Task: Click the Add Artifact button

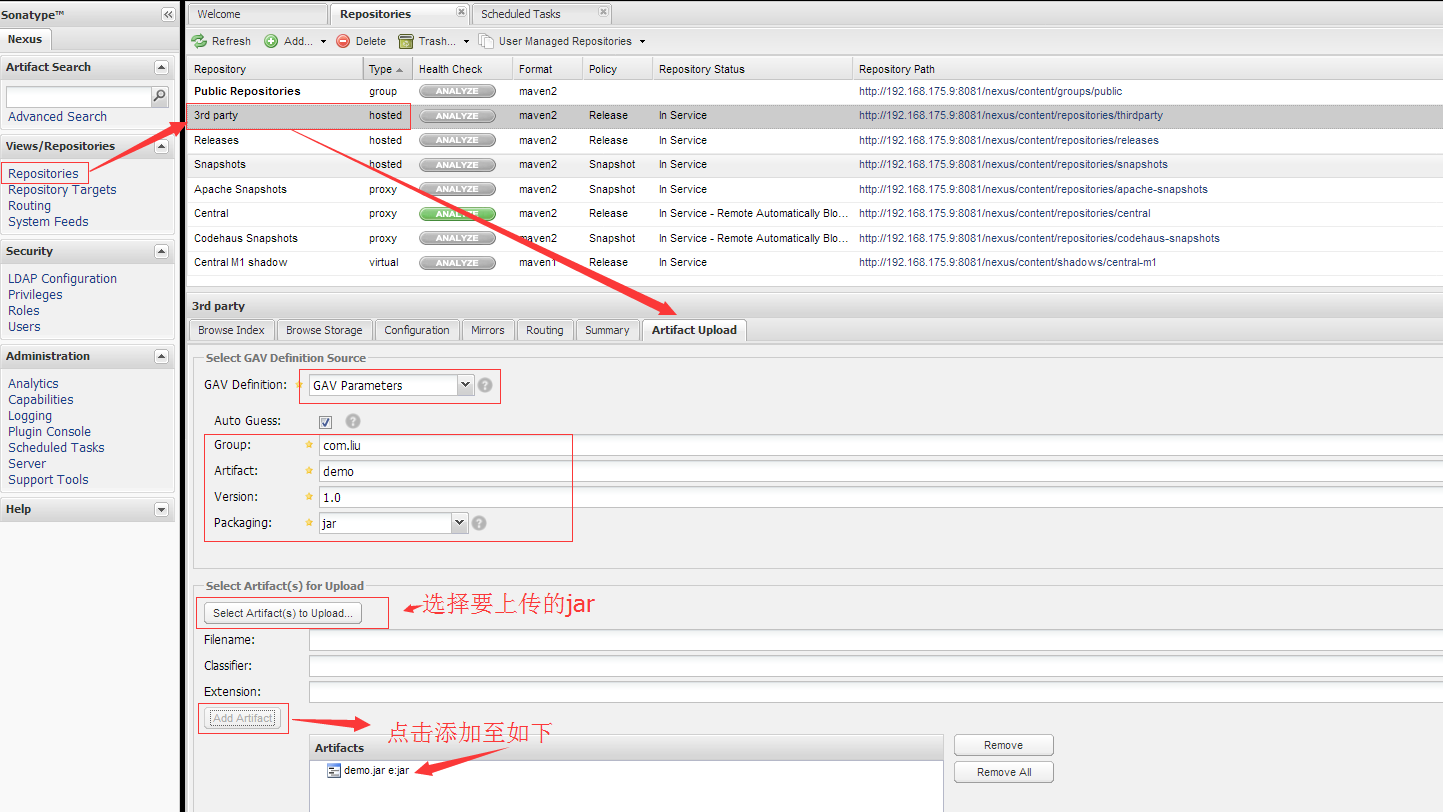Action: click(243, 718)
